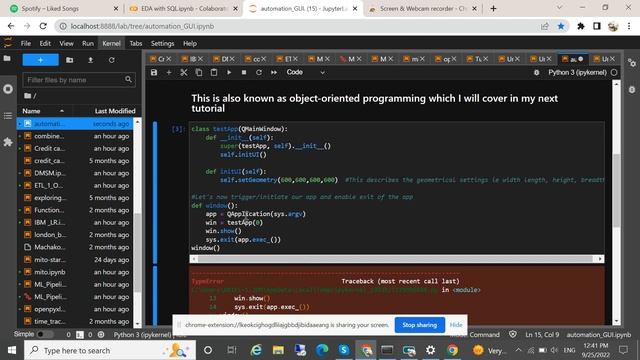Switch to Spotify Liked Songs browser tab

63,9
